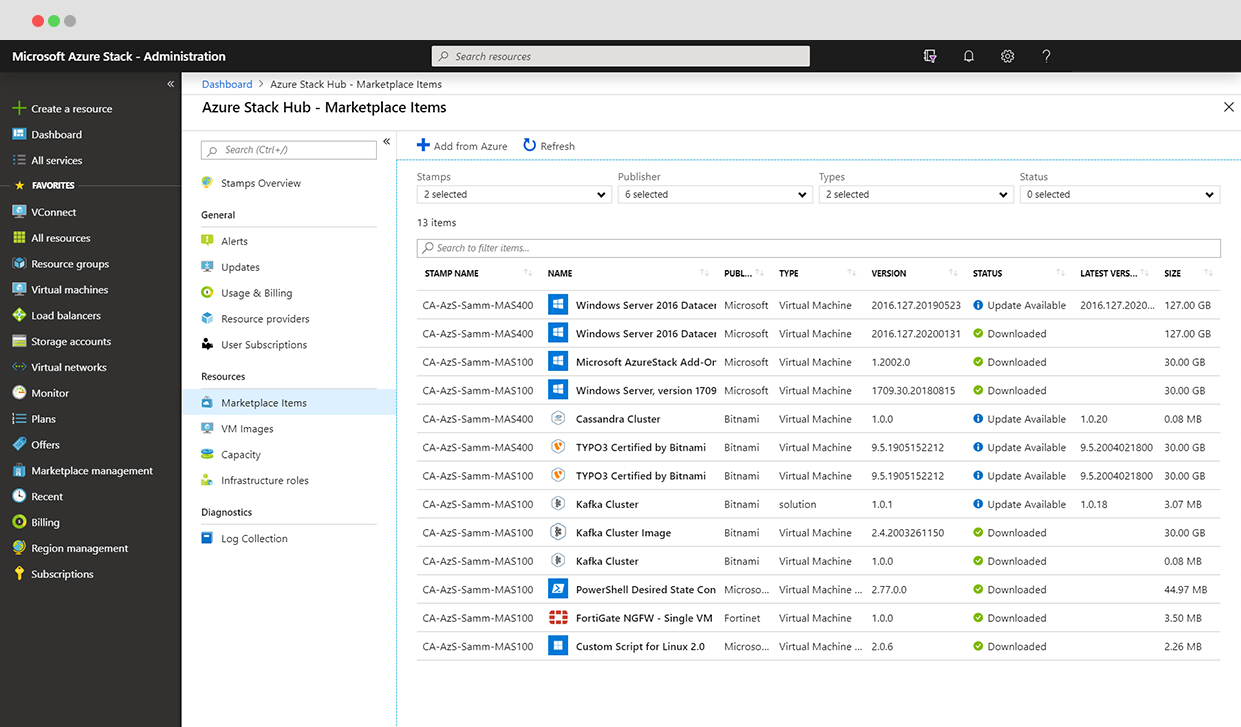1241x727 pixels.
Task: Collapse the Marketplace Items left pane
Action: (387, 141)
